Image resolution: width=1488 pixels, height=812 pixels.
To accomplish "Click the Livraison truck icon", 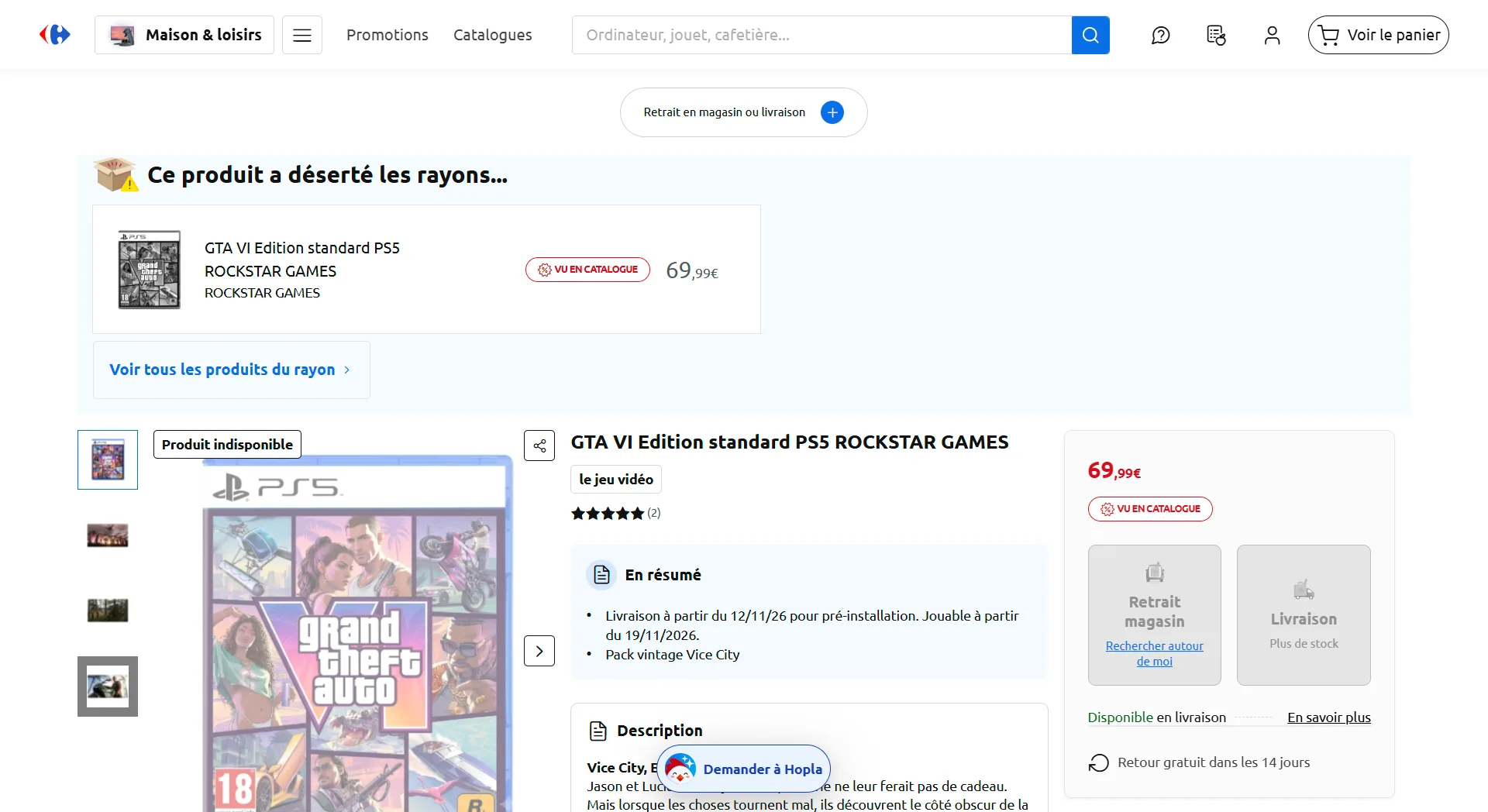I will click(x=1304, y=590).
